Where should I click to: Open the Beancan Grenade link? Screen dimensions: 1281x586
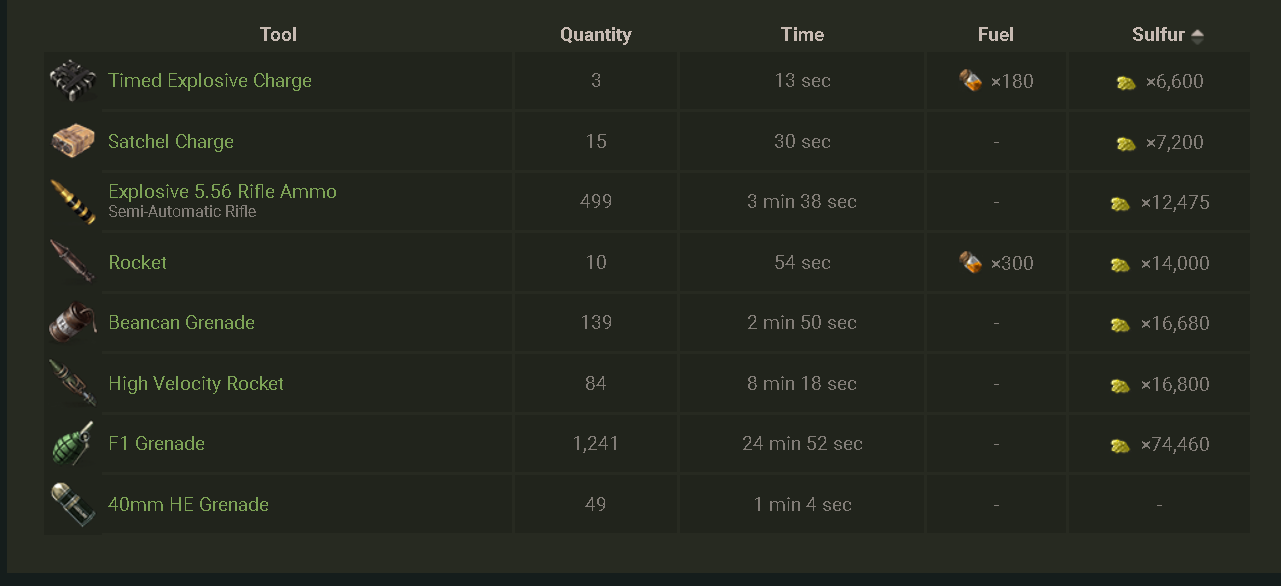tap(181, 323)
